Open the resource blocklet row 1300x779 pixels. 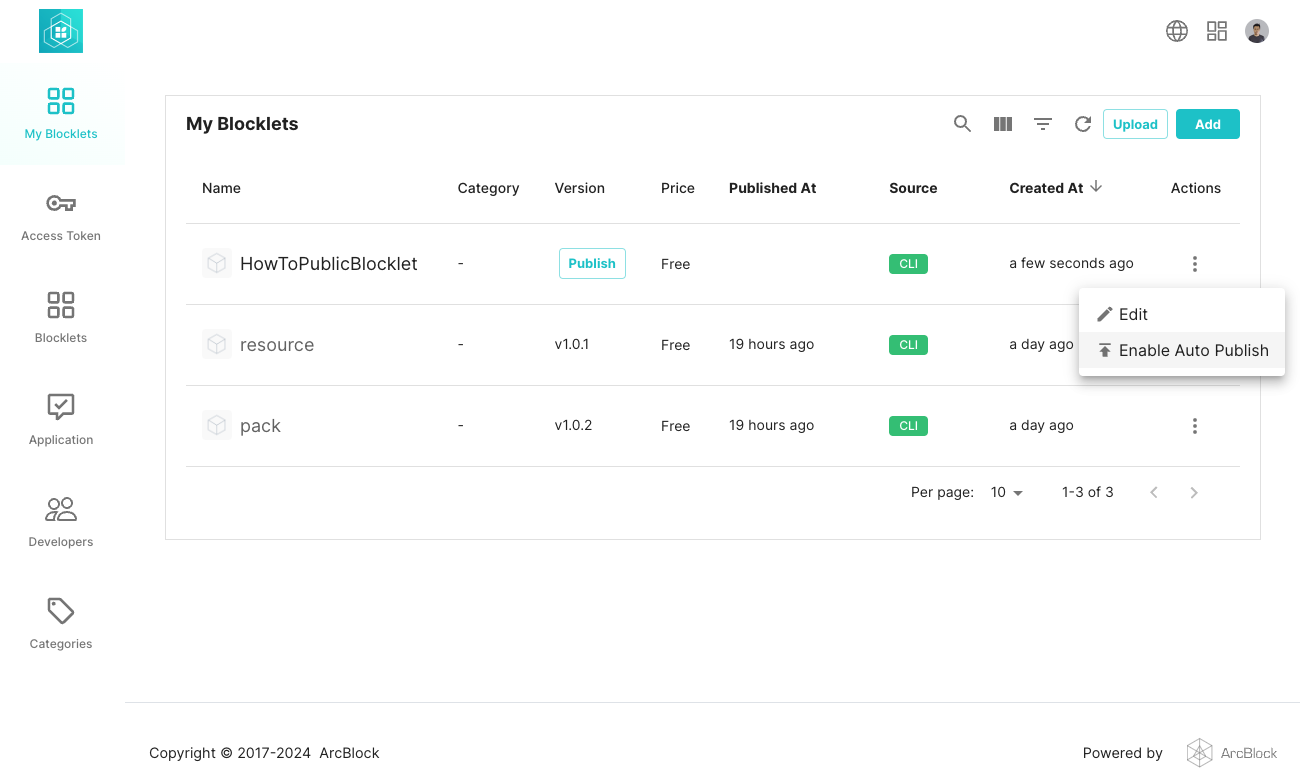pyautogui.click(x=277, y=345)
